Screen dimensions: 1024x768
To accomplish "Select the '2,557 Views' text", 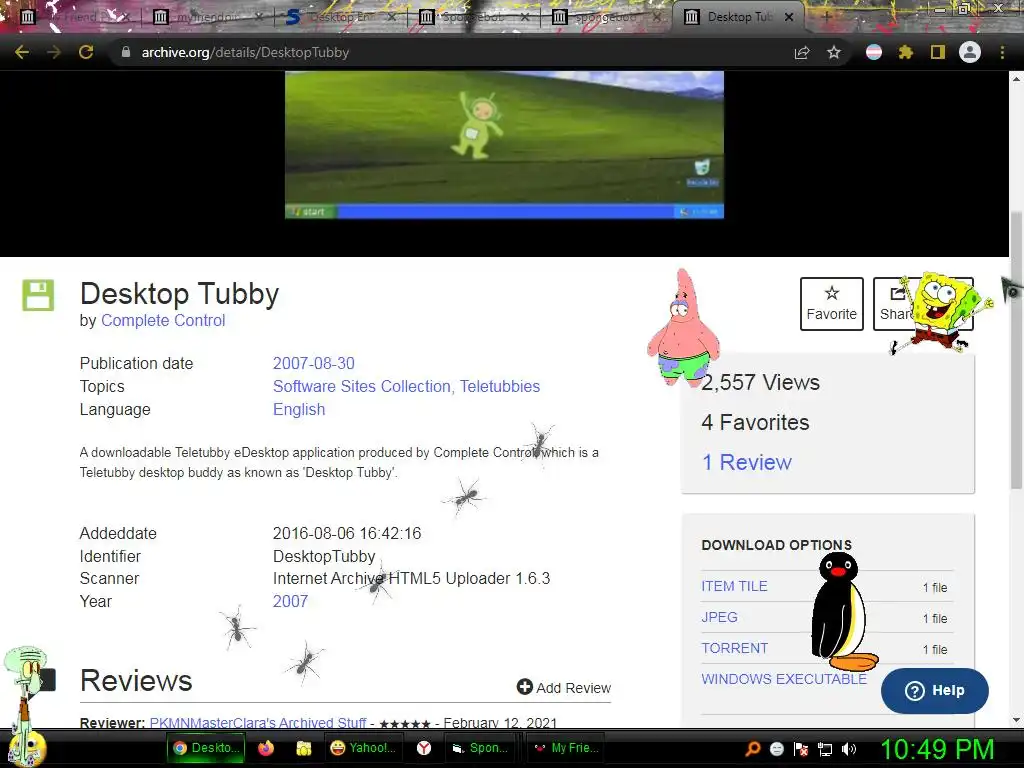I will point(760,383).
